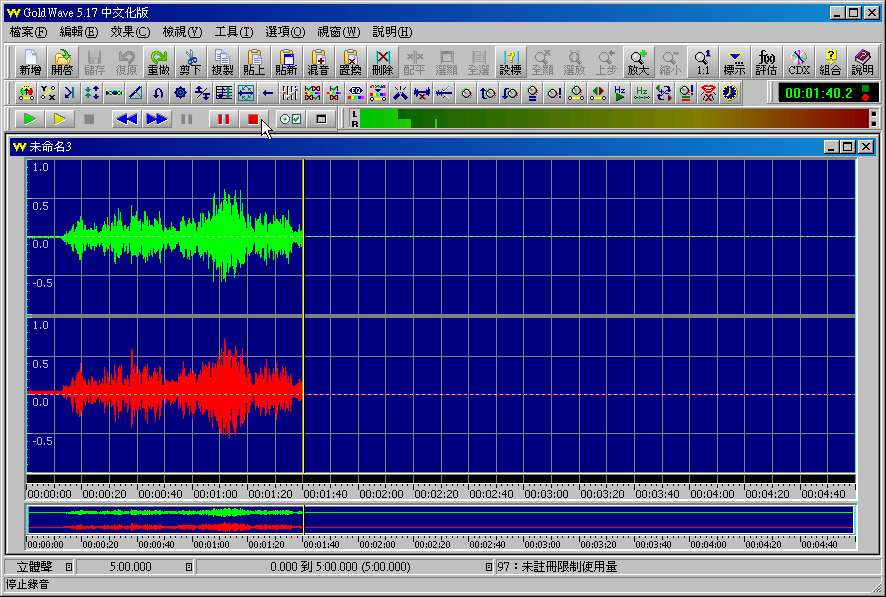The width and height of the screenshot is (886, 597).
Task: Open the selection range status dropdown
Action: [489, 567]
